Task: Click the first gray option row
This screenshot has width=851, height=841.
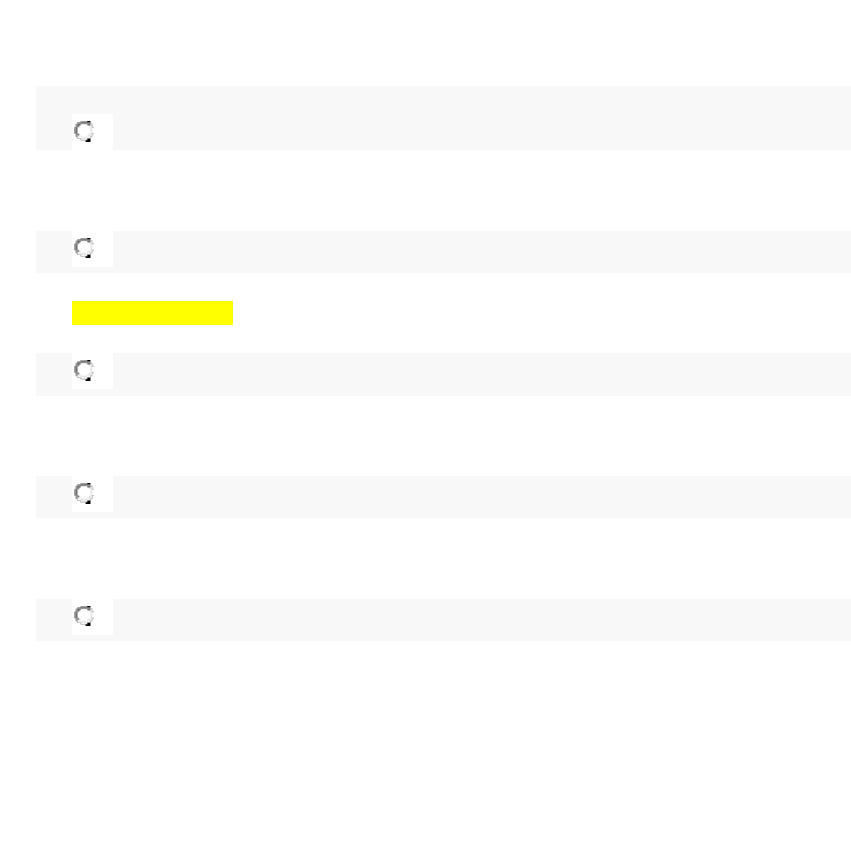Action: [443, 118]
